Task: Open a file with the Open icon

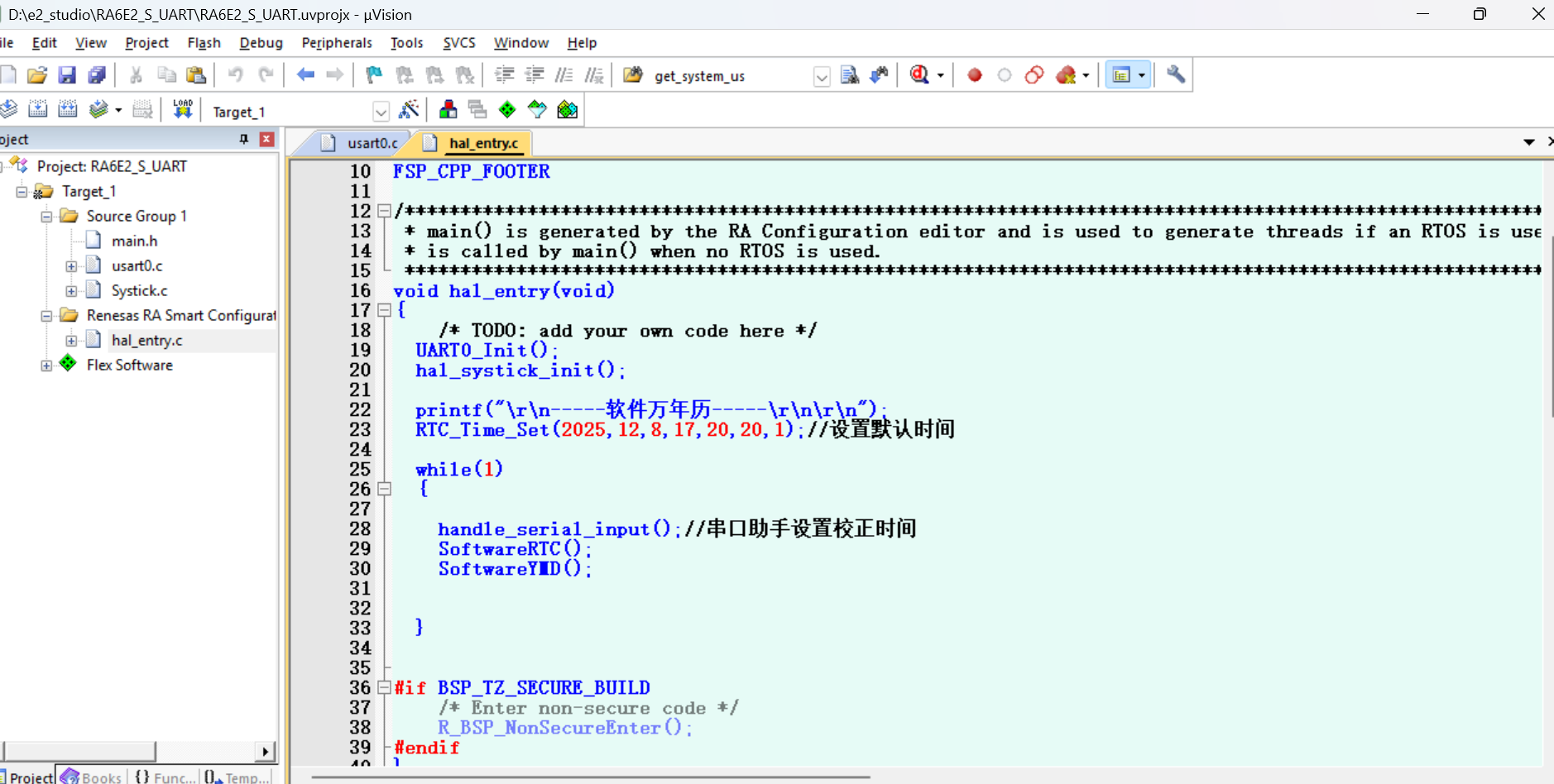Action: (x=36, y=75)
